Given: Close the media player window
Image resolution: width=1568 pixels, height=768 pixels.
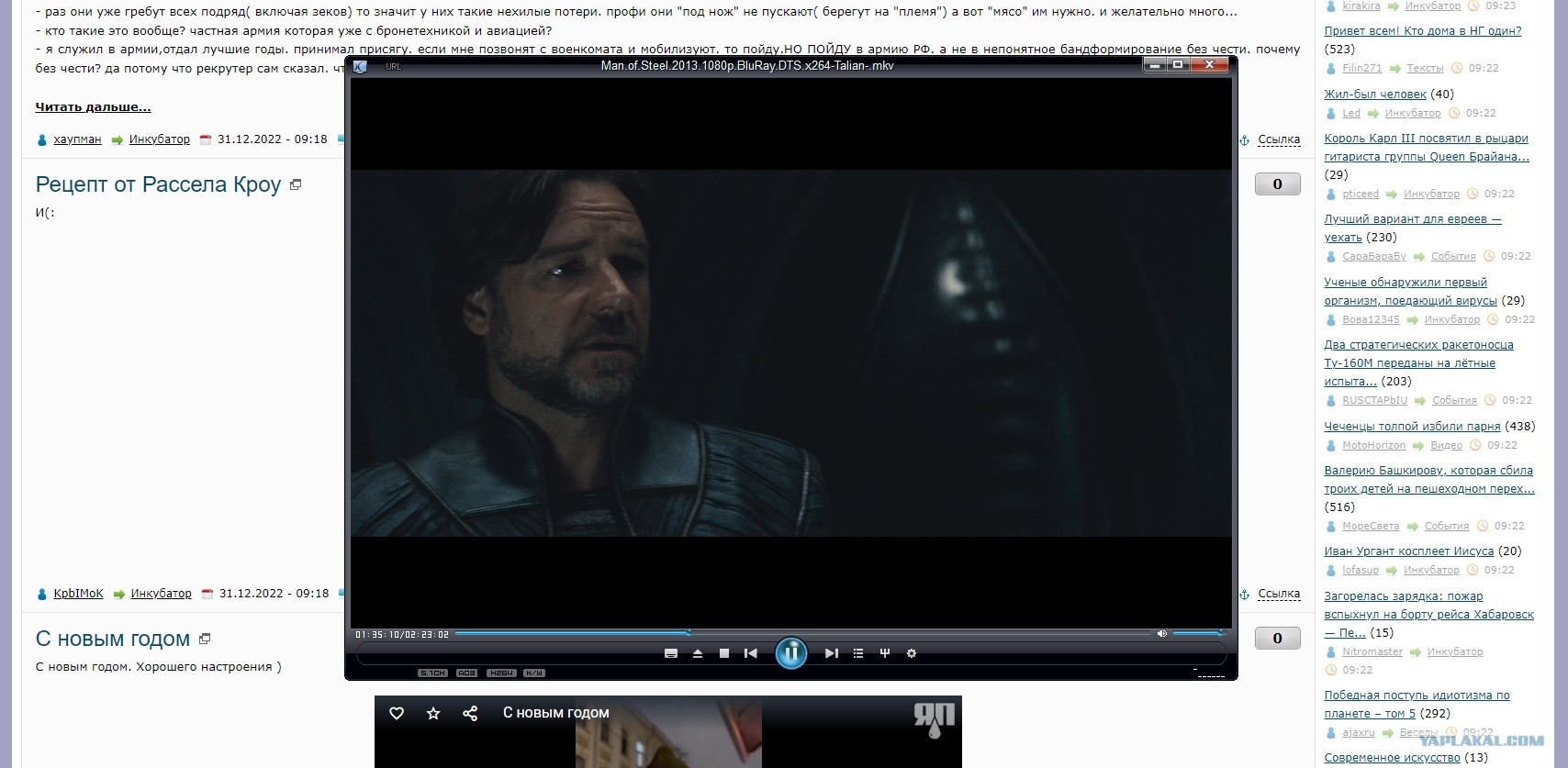Looking at the screenshot, I should pyautogui.click(x=1209, y=65).
